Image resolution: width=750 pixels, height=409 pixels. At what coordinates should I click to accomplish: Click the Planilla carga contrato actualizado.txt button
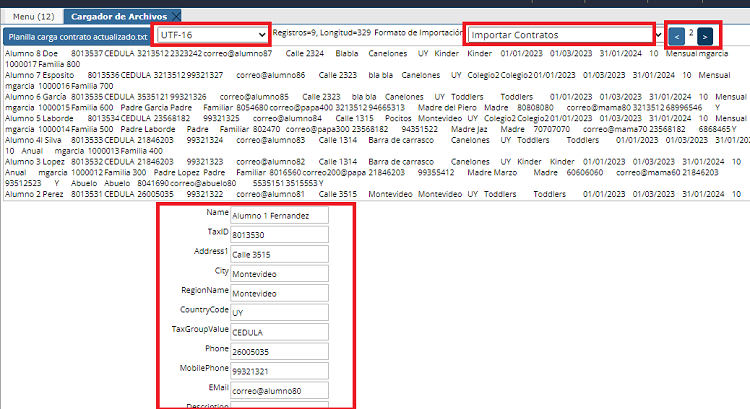pyautogui.click(x=78, y=35)
